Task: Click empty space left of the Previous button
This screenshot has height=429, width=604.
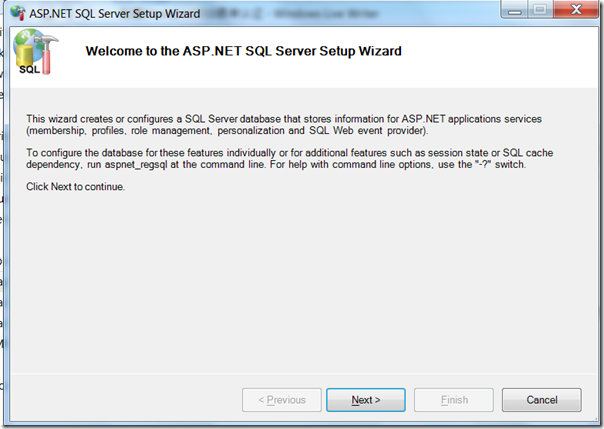Action: pyautogui.click(x=130, y=400)
